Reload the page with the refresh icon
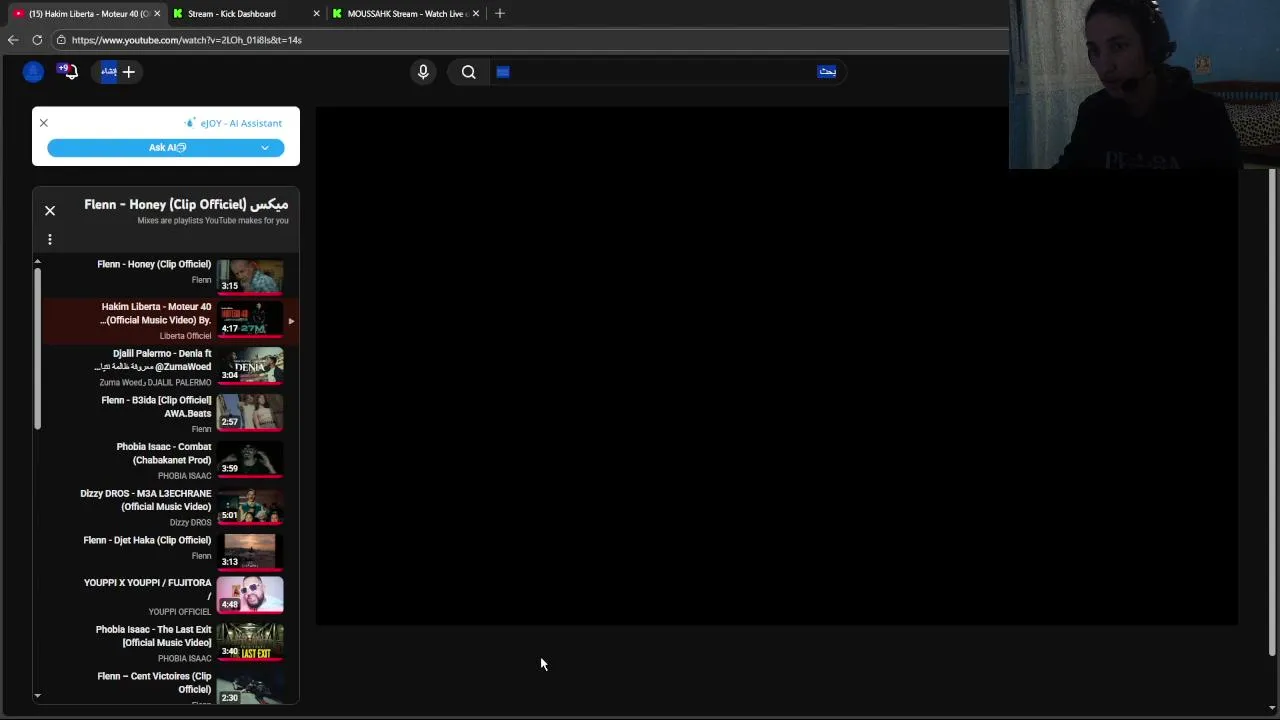Image resolution: width=1280 pixels, height=720 pixels. pos(37,40)
